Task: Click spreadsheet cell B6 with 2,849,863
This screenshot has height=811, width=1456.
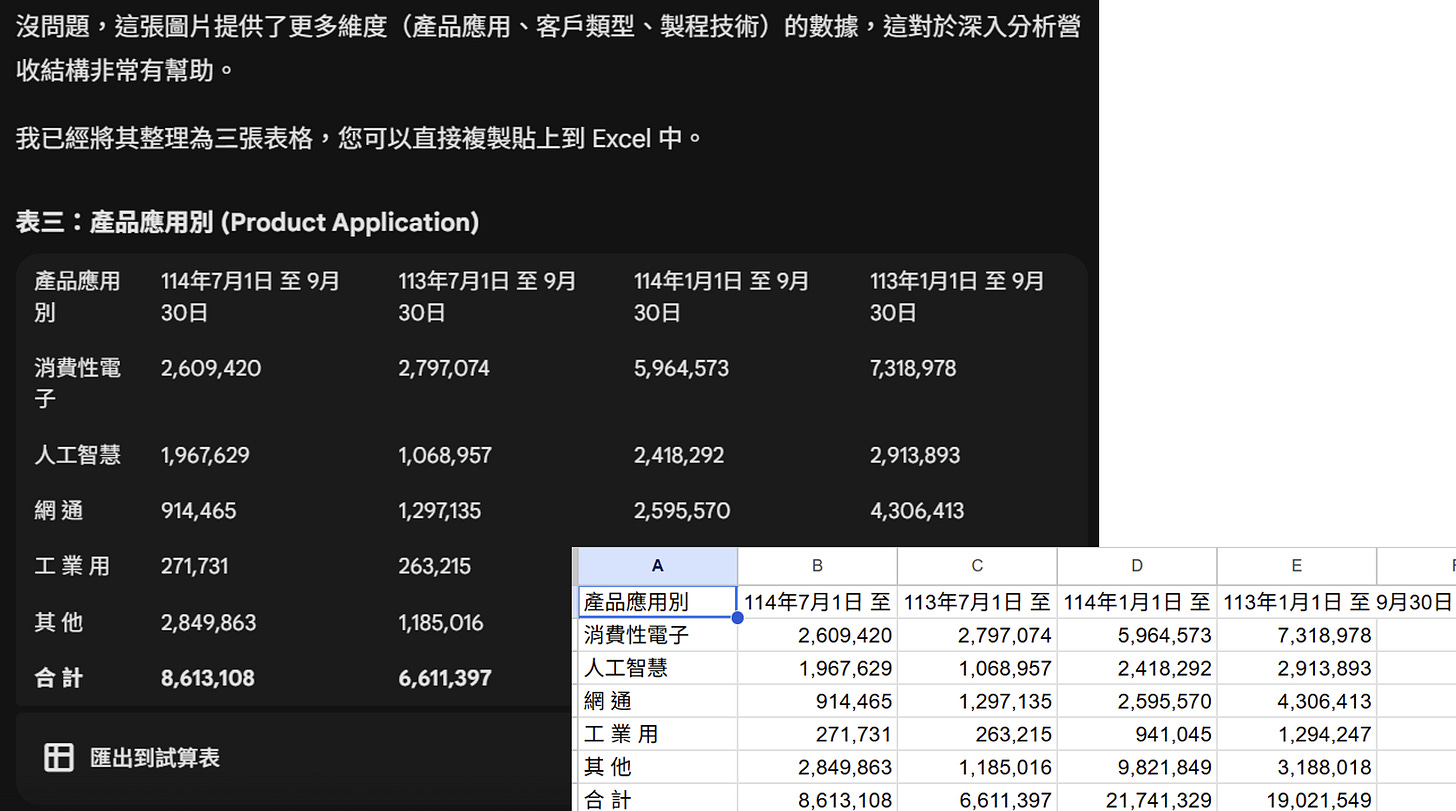Action: pos(817,767)
